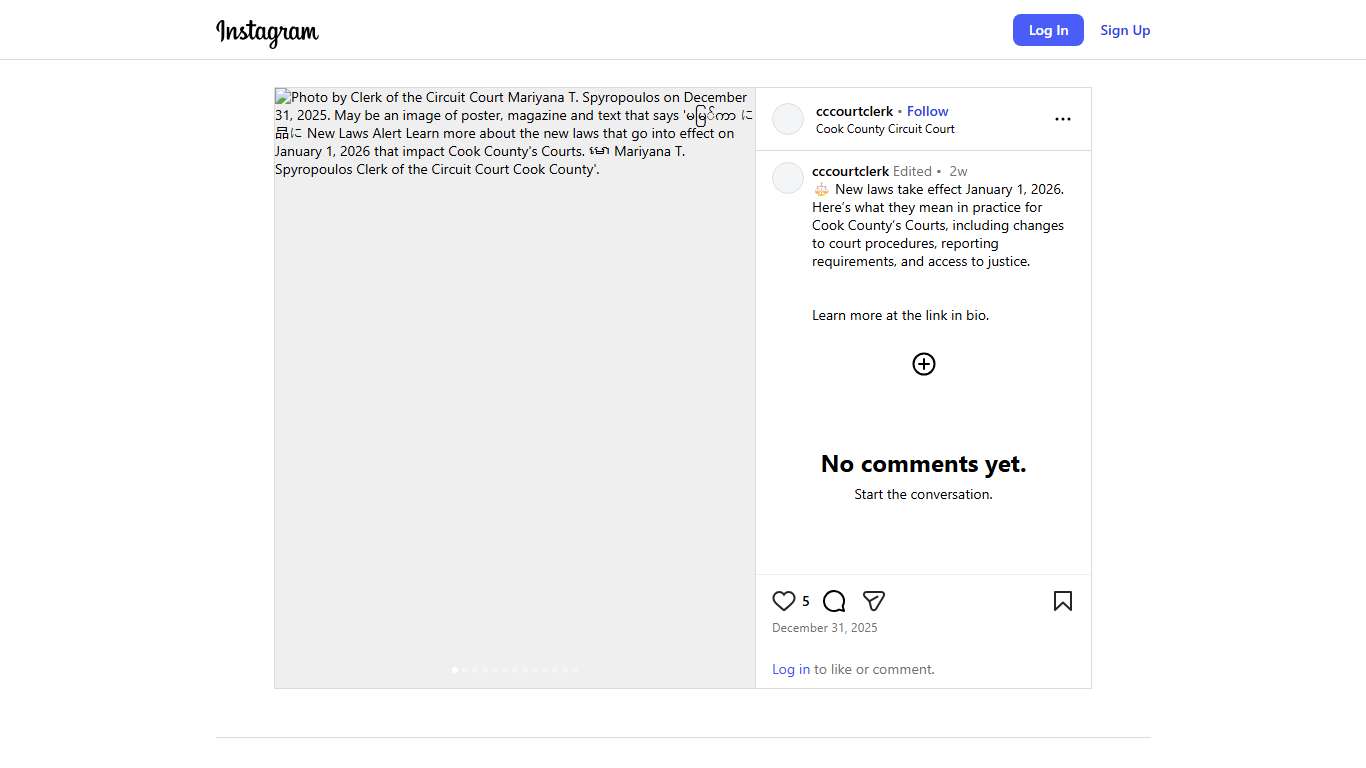
Task: Share the post with the paper plane icon
Action: coord(873,601)
